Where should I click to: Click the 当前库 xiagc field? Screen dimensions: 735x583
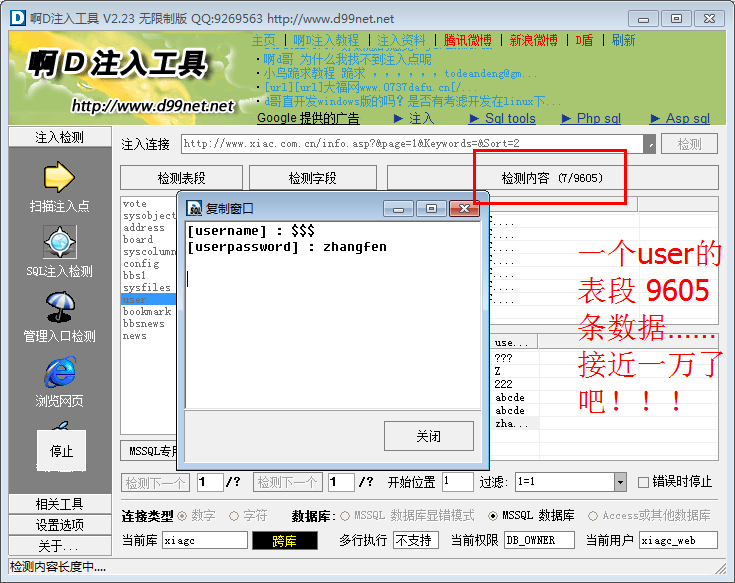204,540
